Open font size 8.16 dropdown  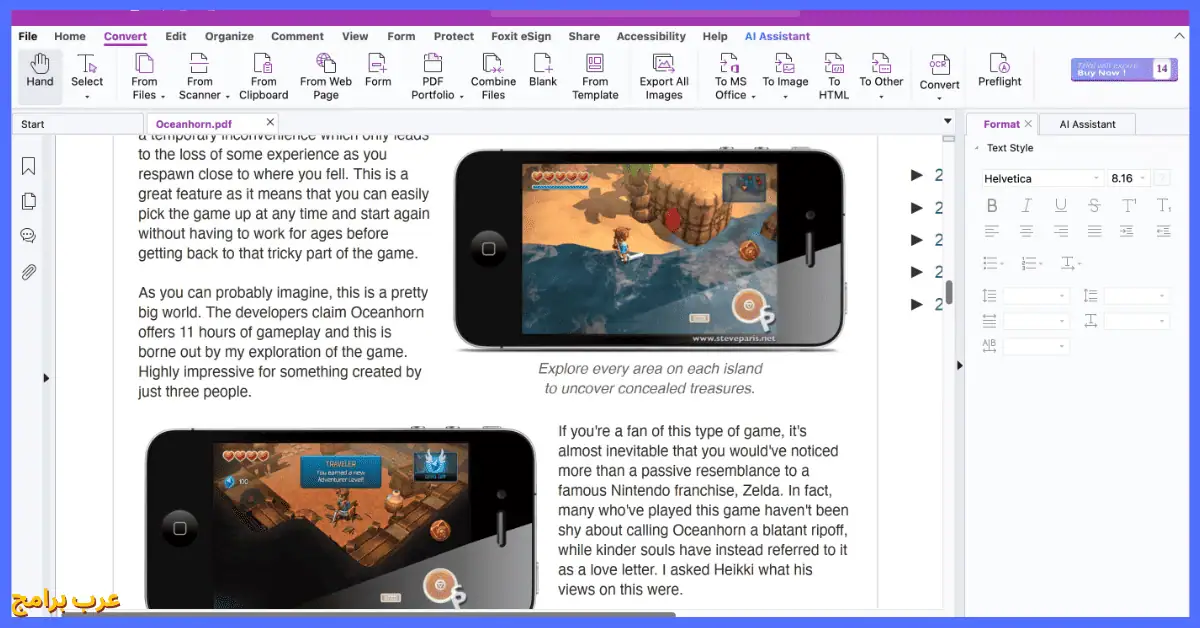pyautogui.click(x=1129, y=178)
